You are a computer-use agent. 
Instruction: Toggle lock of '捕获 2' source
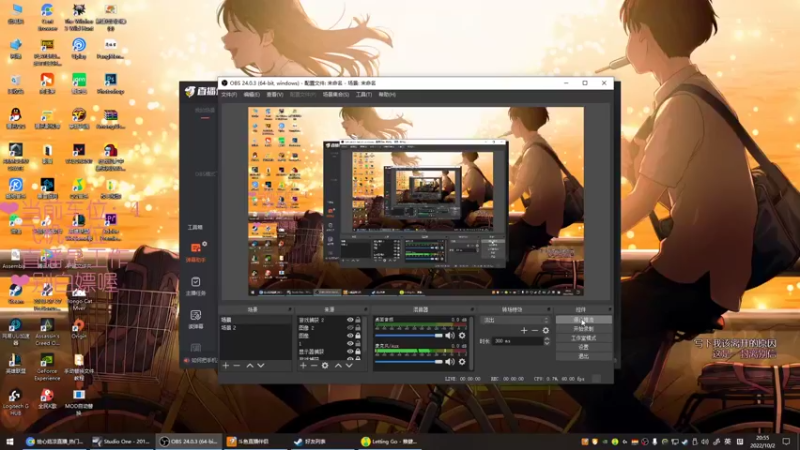click(358, 320)
